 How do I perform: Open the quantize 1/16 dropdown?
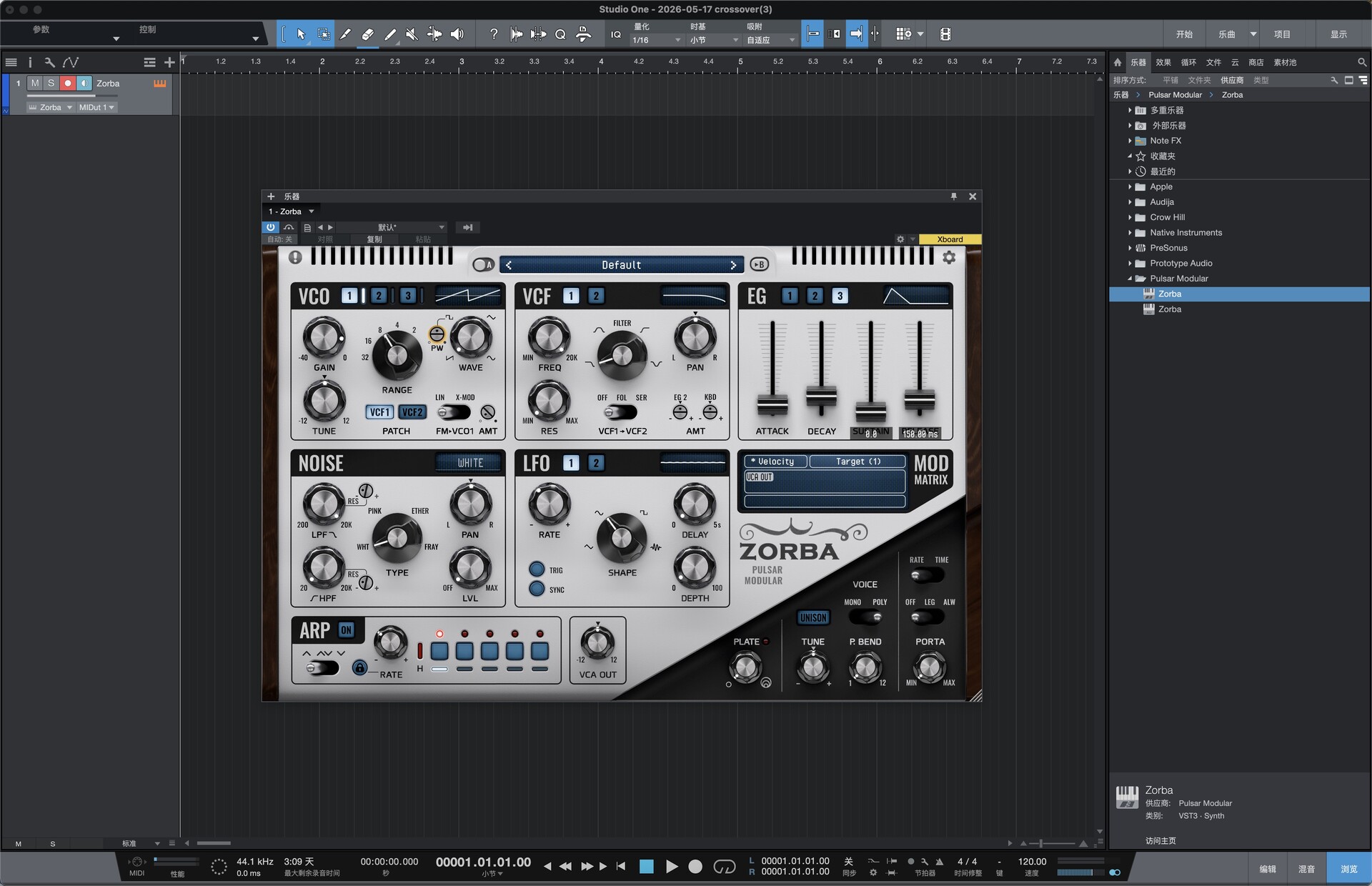[x=656, y=41]
